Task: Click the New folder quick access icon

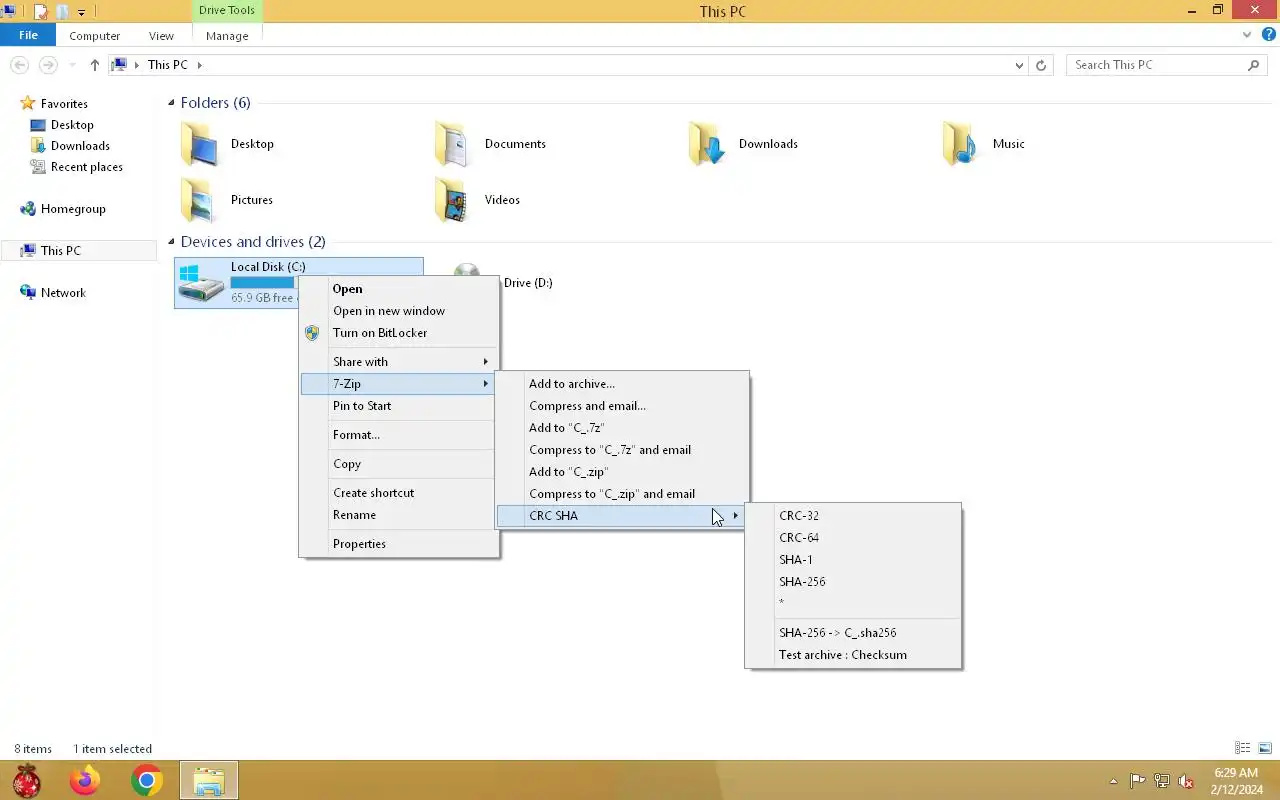Action: 62,12
